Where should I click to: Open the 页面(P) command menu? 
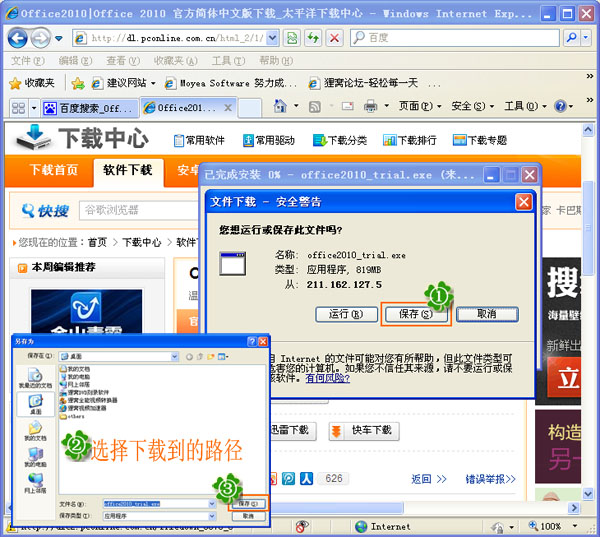click(420, 106)
